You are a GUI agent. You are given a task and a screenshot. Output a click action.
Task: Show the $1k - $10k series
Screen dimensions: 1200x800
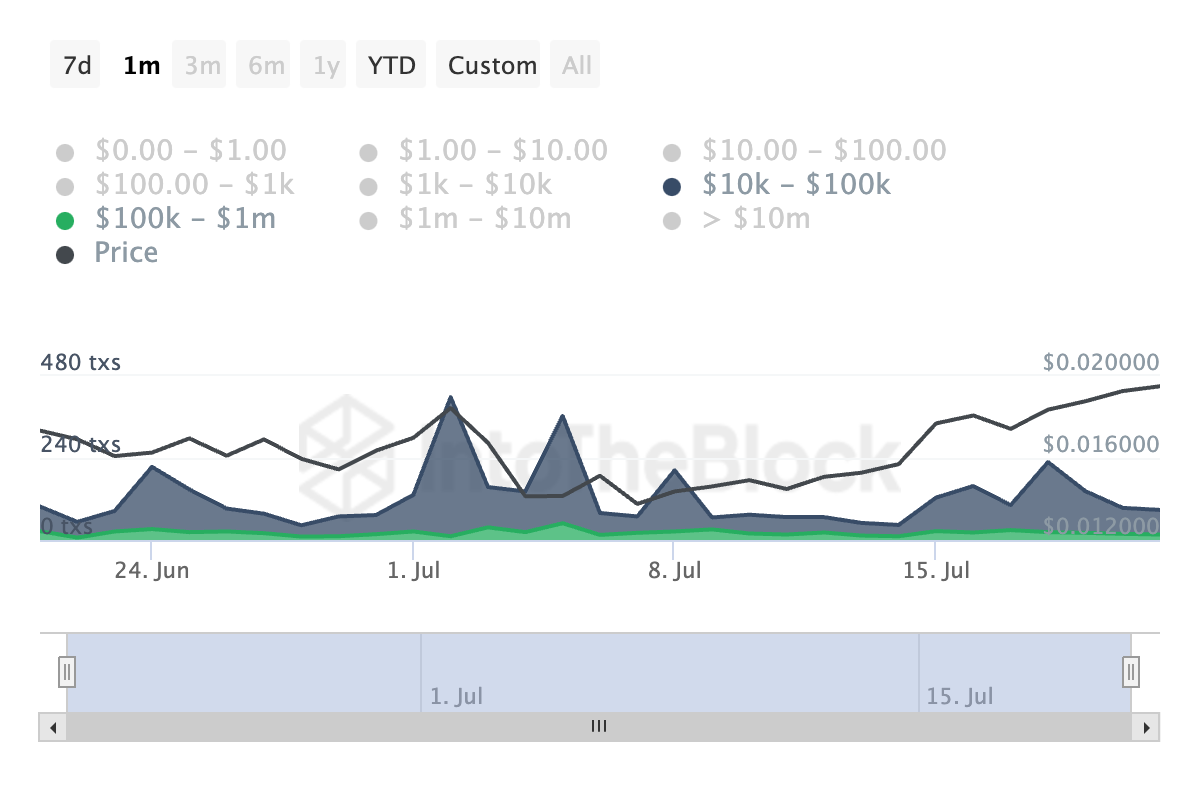pyautogui.click(x=475, y=185)
